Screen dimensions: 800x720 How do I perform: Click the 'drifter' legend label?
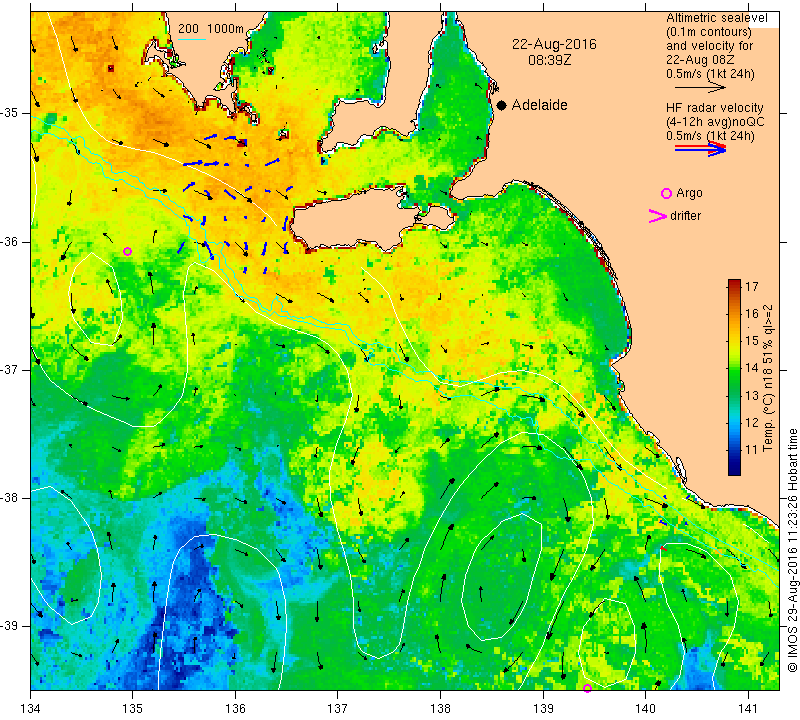click(685, 216)
